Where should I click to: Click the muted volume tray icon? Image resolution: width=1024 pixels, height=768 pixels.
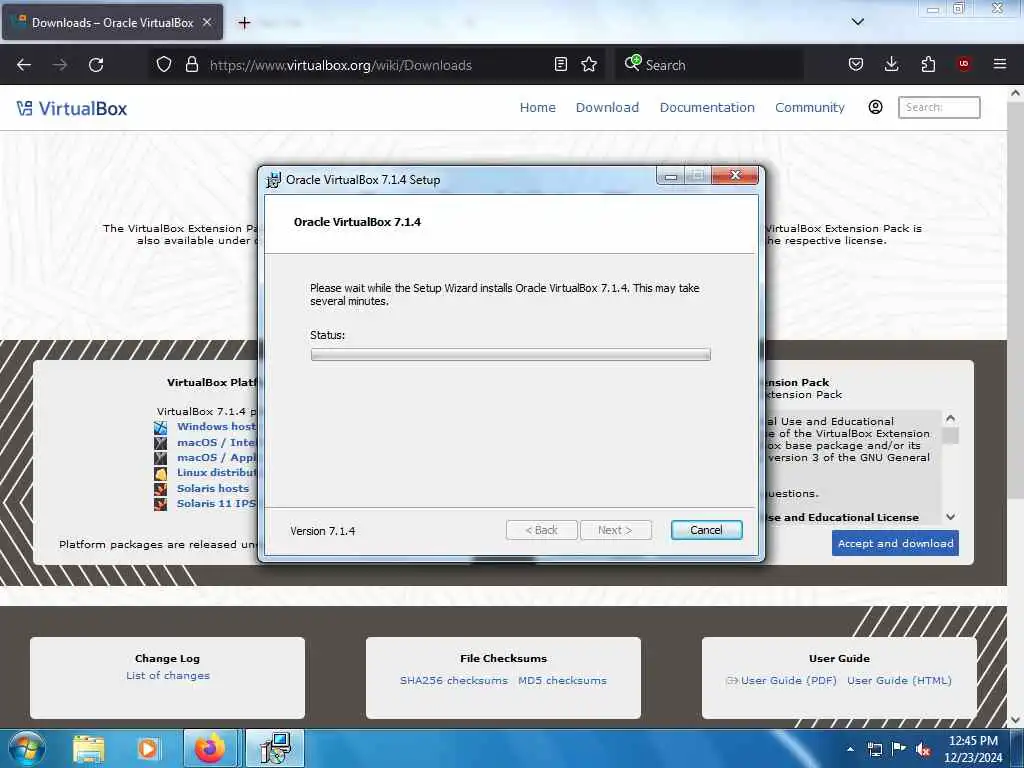(x=923, y=750)
